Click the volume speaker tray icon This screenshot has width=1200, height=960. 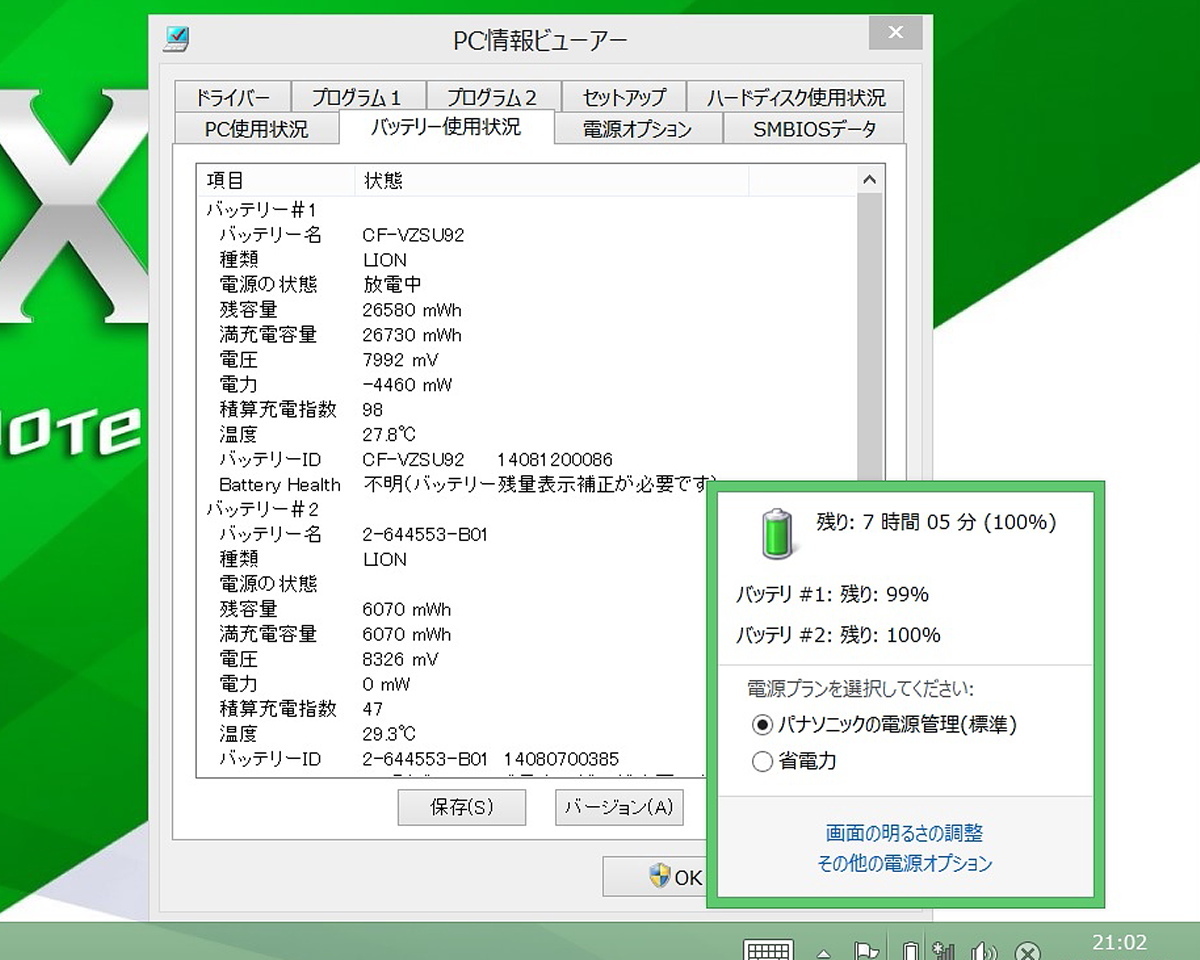(984, 950)
